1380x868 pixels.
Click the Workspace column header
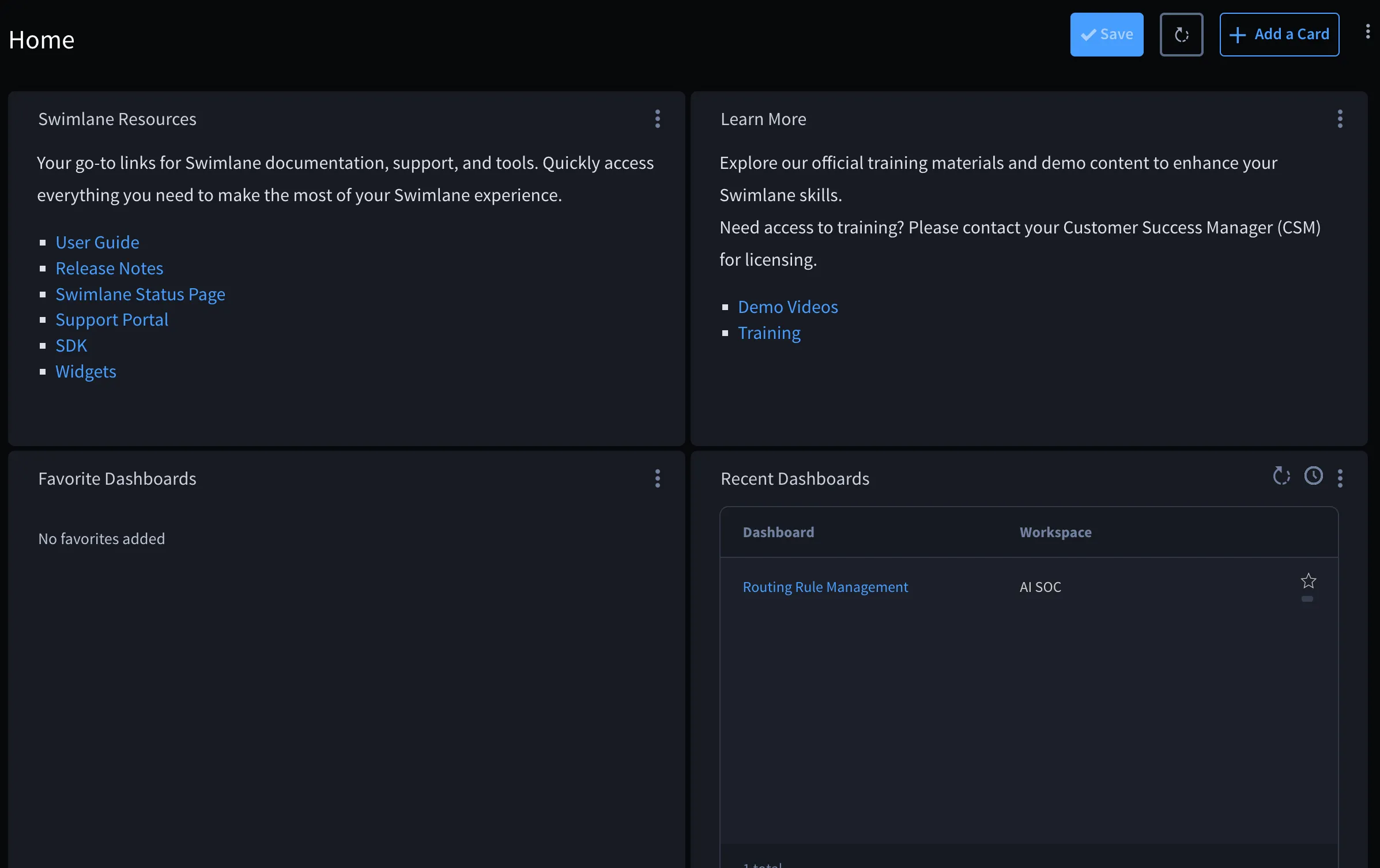click(1055, 532)
